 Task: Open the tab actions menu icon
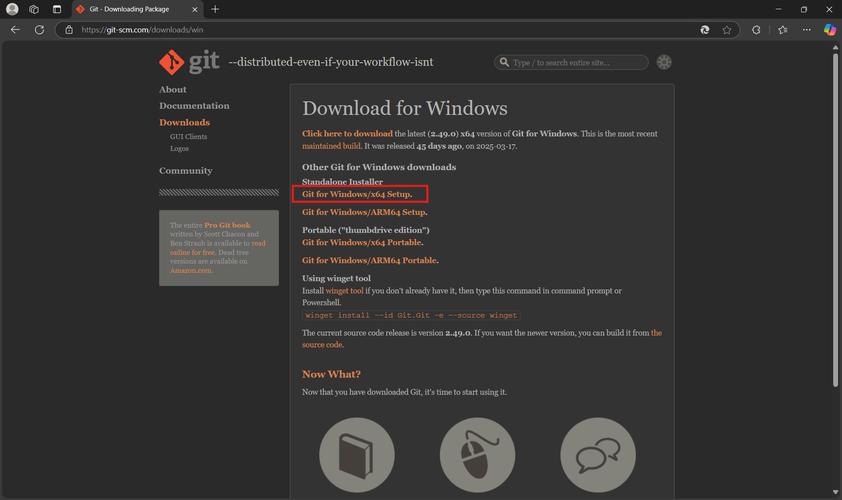(57, 9)
